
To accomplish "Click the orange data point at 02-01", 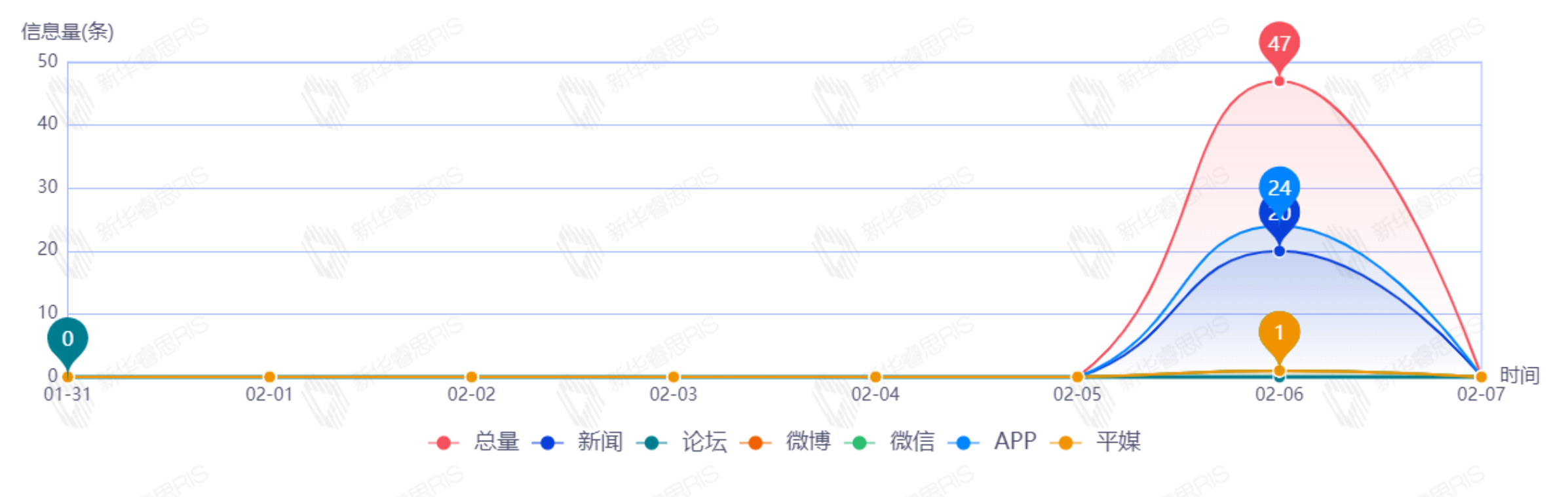I will (x=269, y=377).
